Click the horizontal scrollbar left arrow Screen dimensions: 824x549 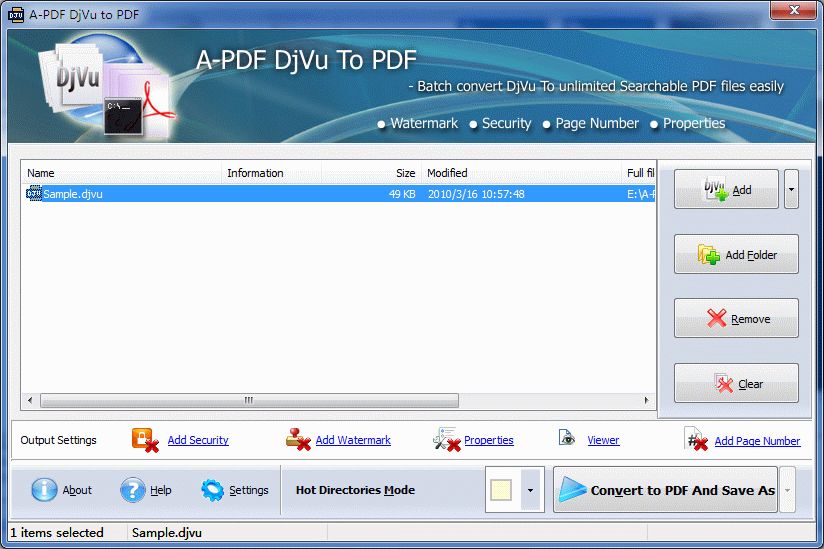[x=30, y=400]
